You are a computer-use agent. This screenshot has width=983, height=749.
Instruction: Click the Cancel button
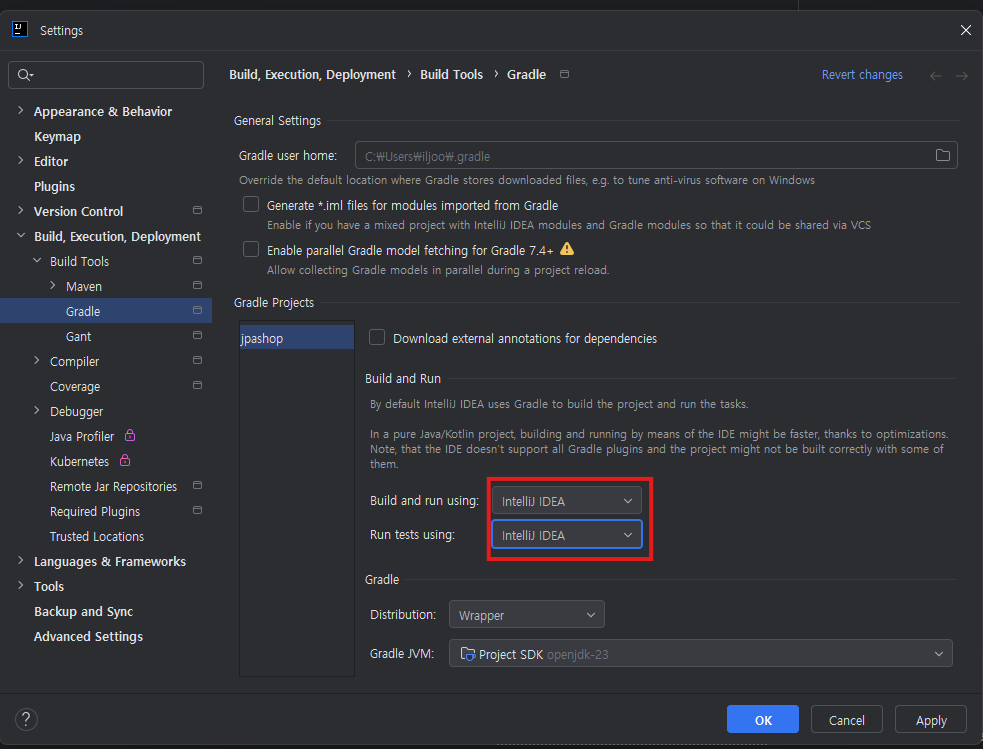click(846, 720)
